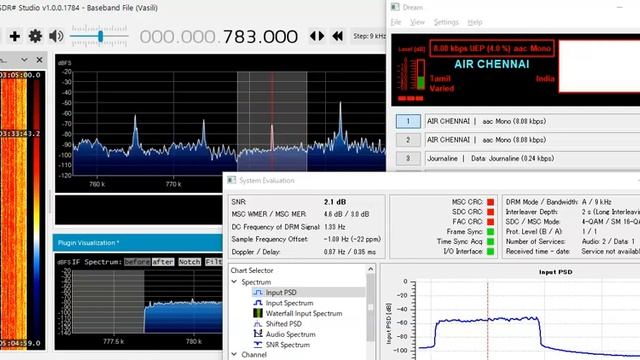
Task: Click the System Evaluation window icon
Action: (x=232, y=180)
